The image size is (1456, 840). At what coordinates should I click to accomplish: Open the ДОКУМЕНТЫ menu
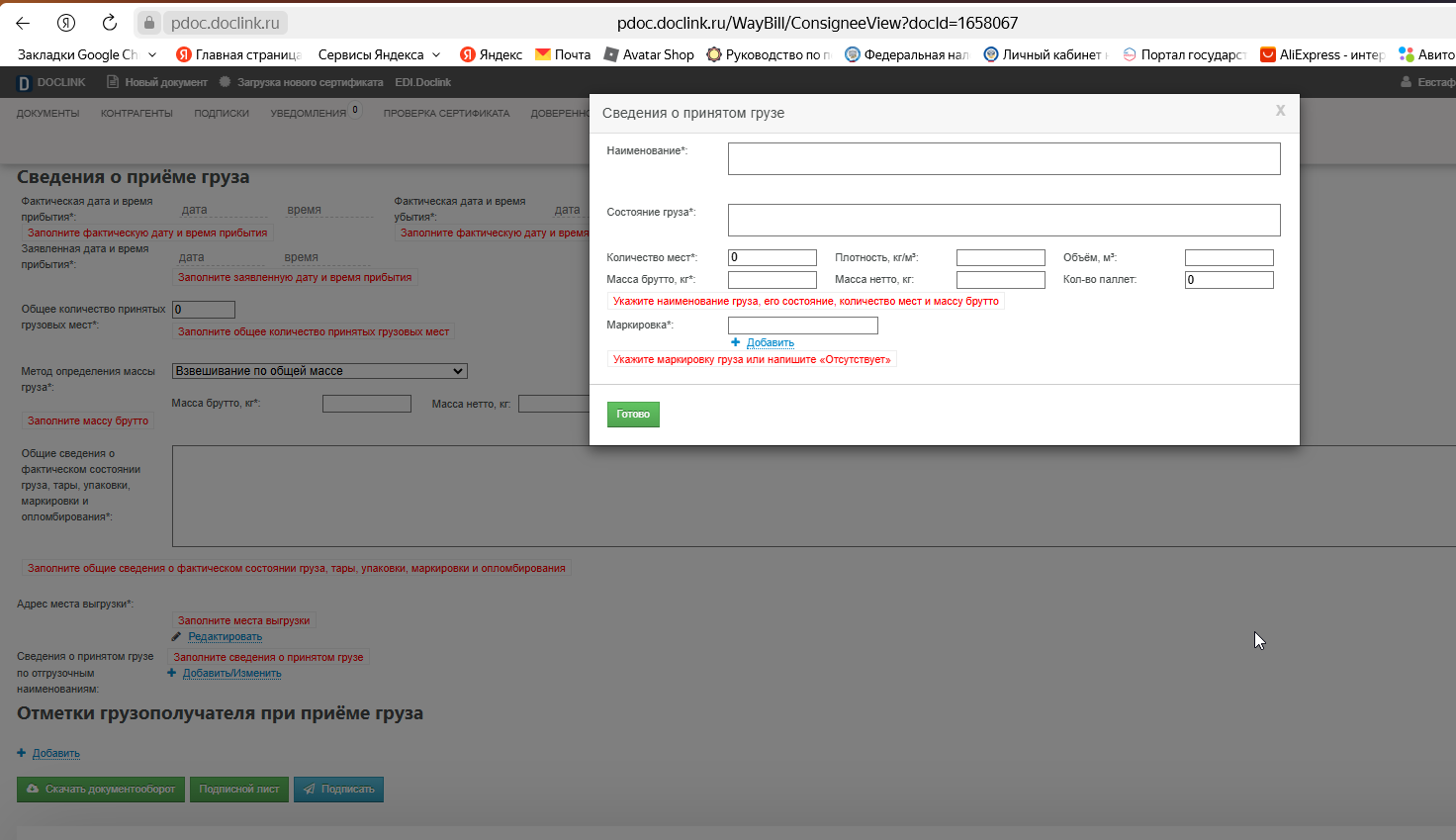point(47,114)
